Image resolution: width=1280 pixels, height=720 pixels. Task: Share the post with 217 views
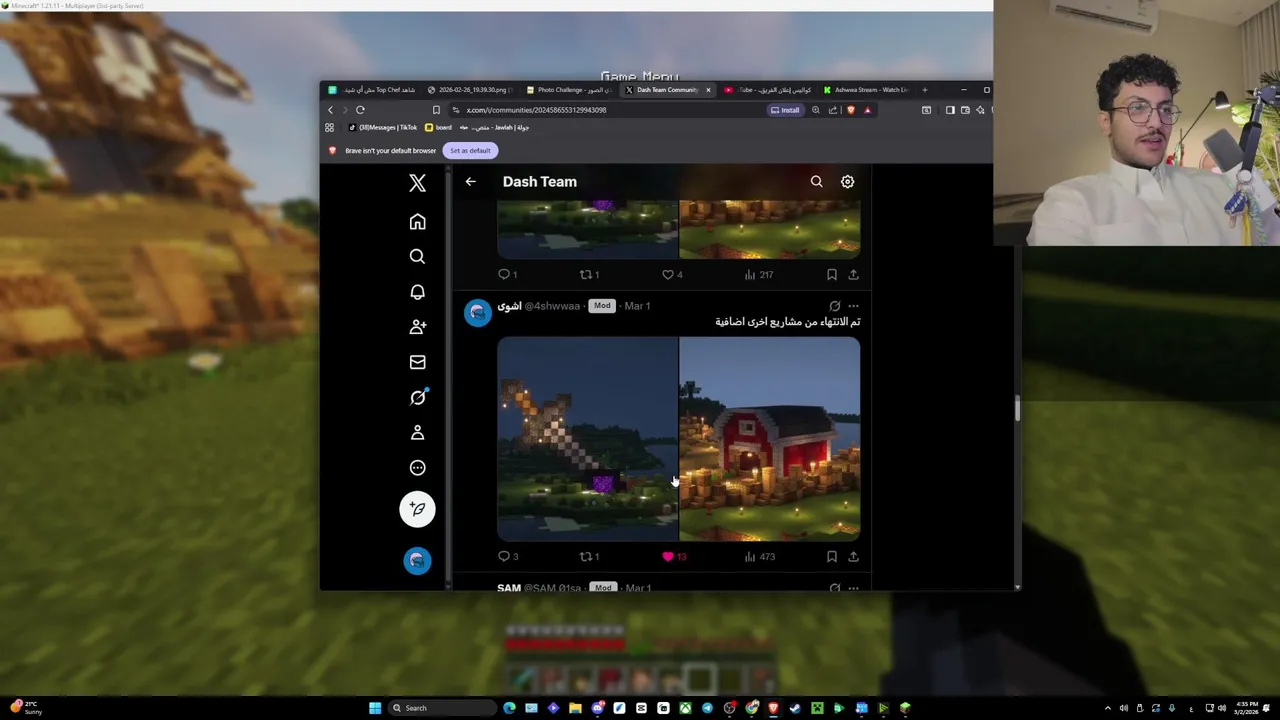click(x=853, y=274)
